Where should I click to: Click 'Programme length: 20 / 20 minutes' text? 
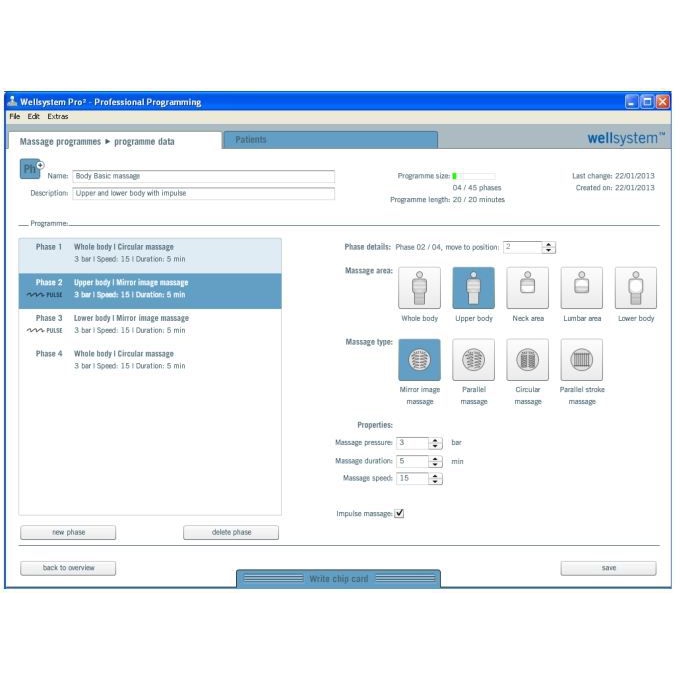[447, 199]
